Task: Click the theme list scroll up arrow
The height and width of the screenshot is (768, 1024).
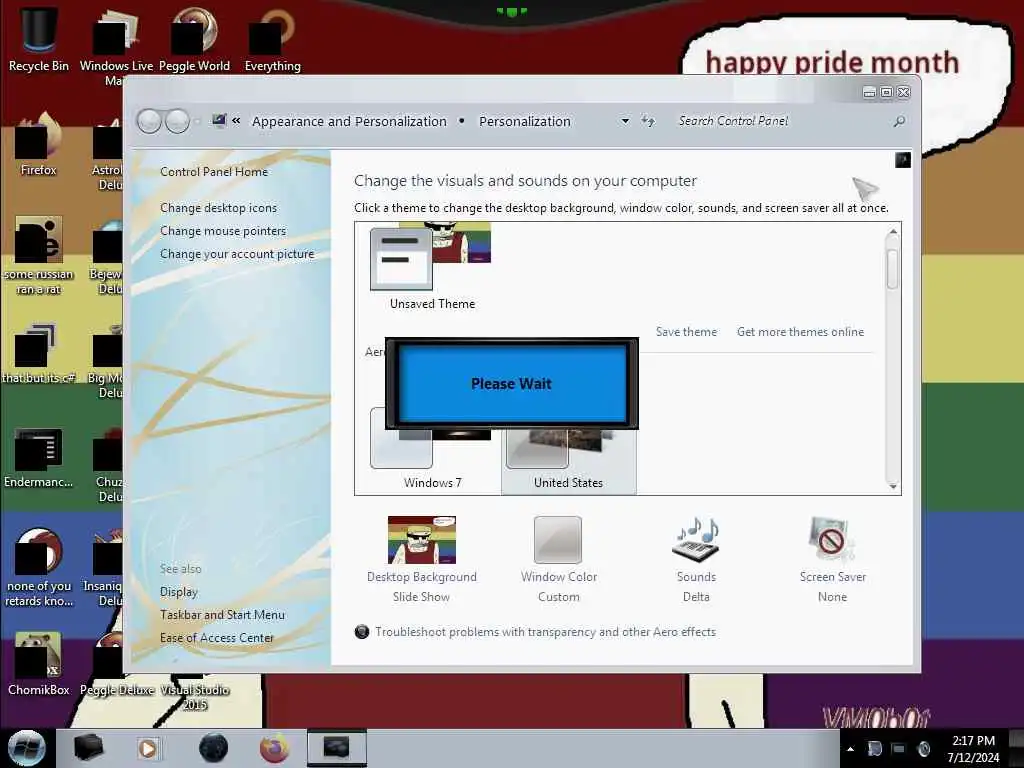Action: [x=893, y=232]
